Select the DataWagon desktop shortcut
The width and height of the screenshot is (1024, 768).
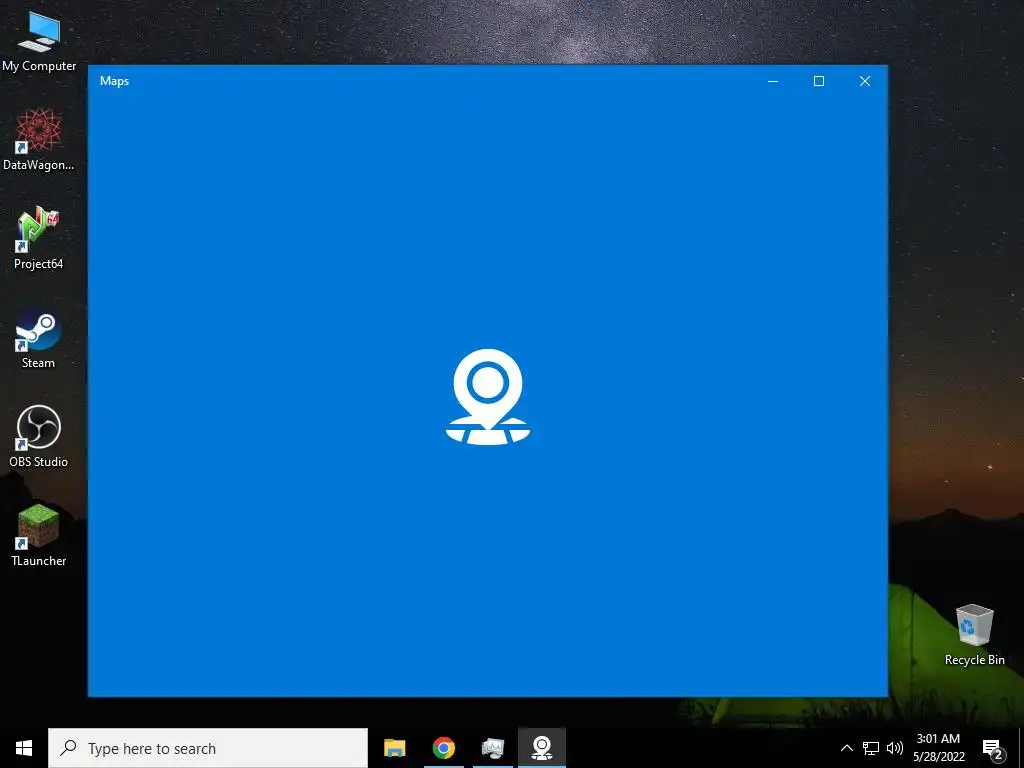[39, 140]
